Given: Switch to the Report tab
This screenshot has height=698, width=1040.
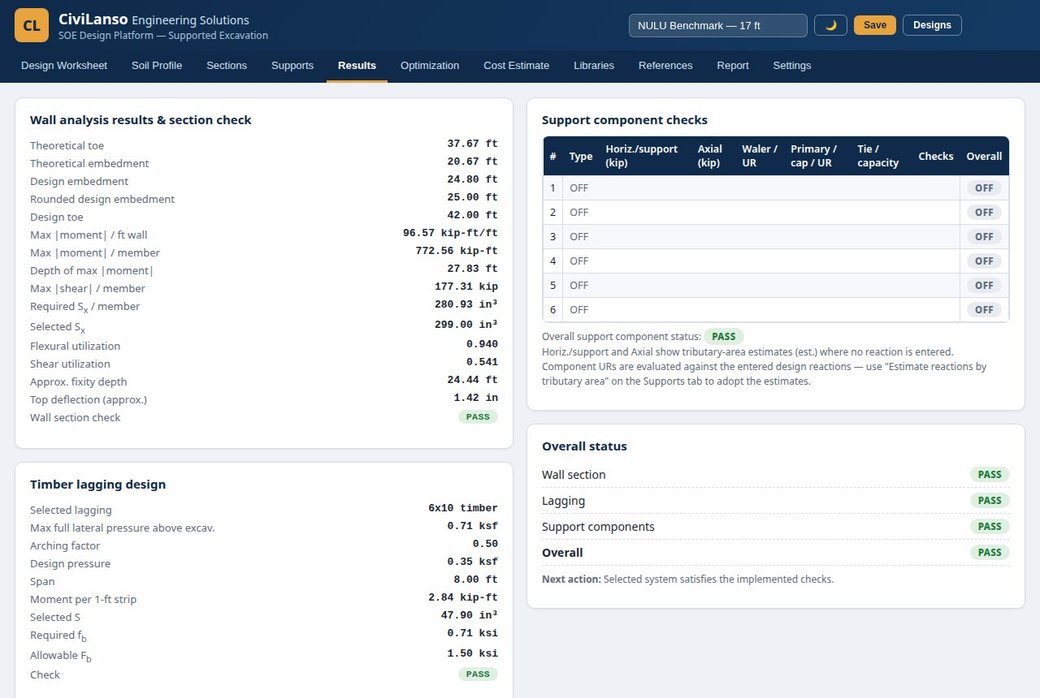Looking at the screenshot, I should 732,66.
